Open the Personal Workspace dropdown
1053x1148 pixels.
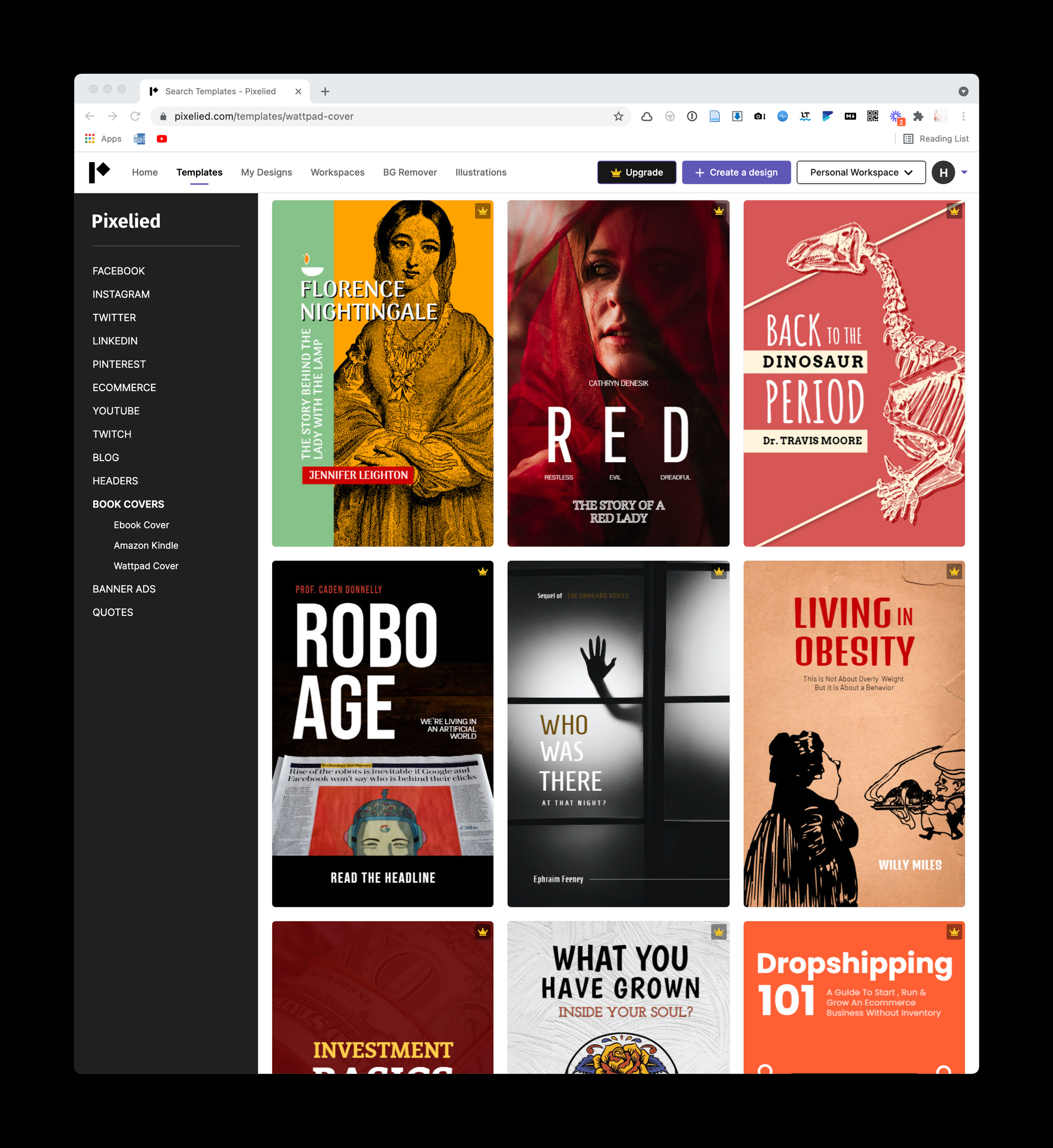click(x=861, y=172)
